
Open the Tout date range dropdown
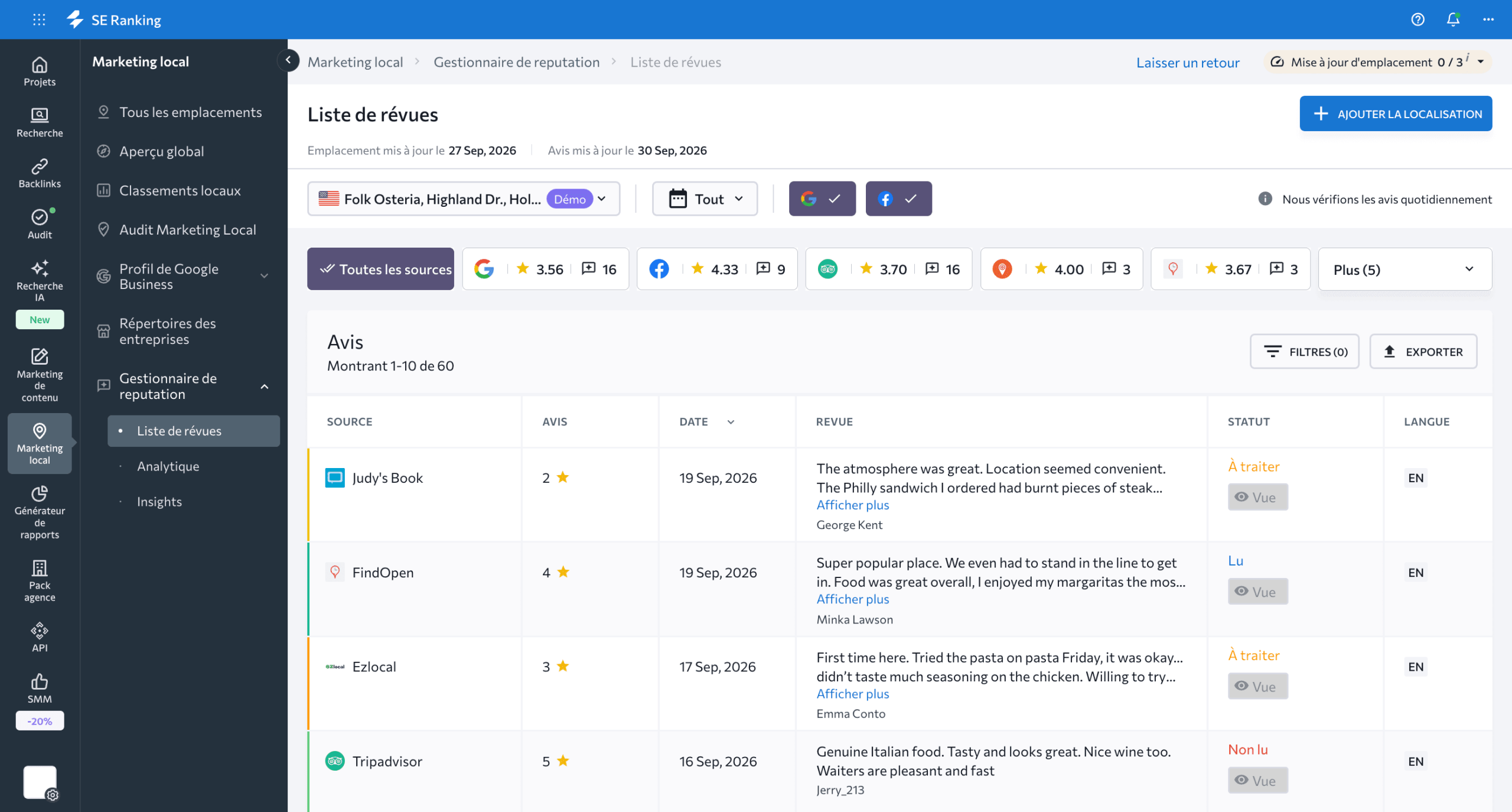point(705,199)
